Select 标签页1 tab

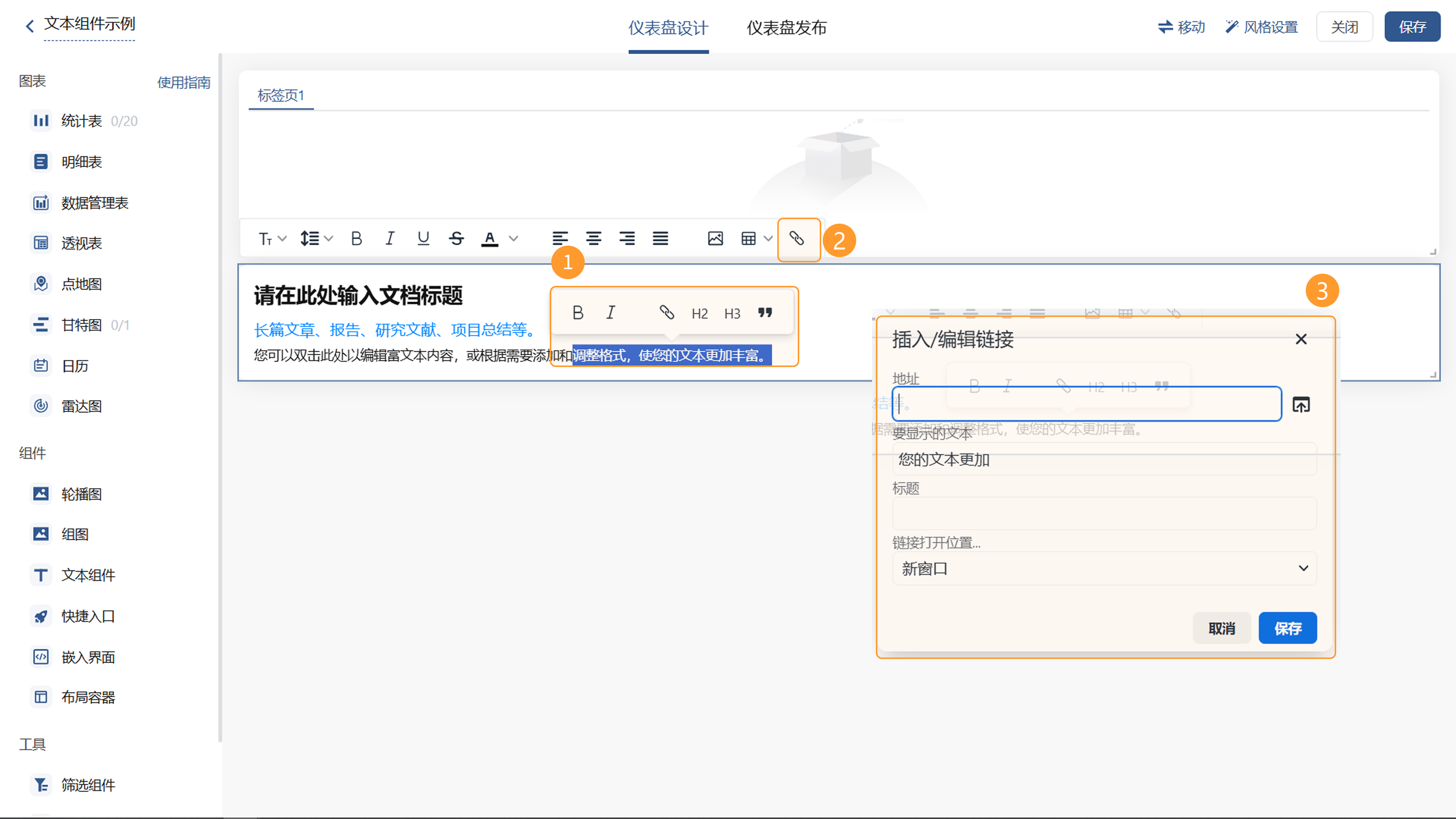281,95
